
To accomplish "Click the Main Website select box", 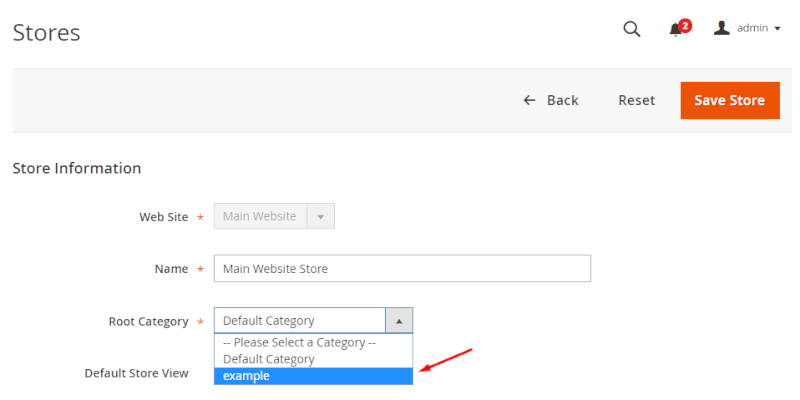I will (x=260, y=216).
